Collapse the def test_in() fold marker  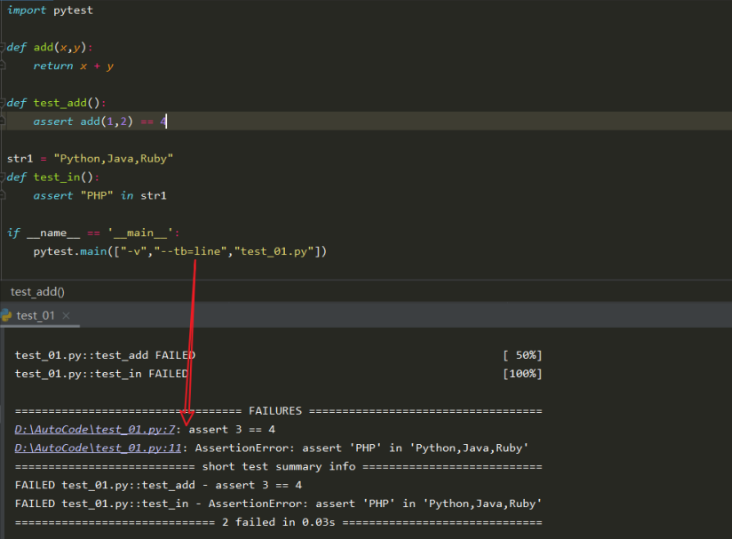pos(2,177)
